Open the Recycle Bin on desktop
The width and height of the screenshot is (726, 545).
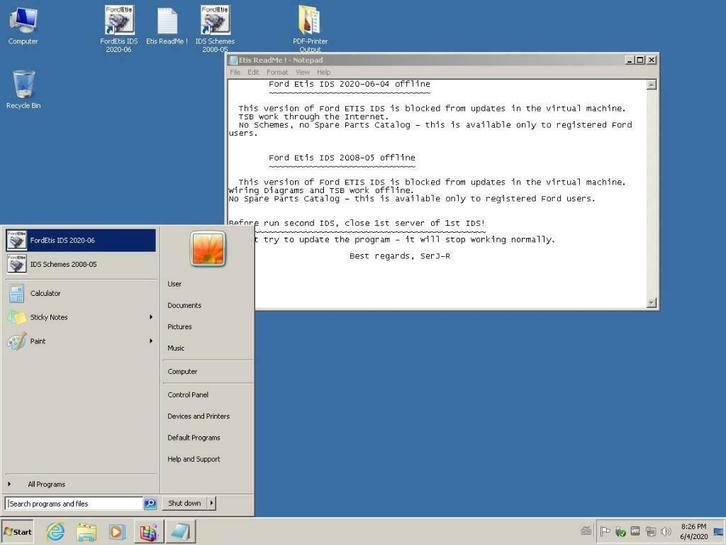click(24, 86)
